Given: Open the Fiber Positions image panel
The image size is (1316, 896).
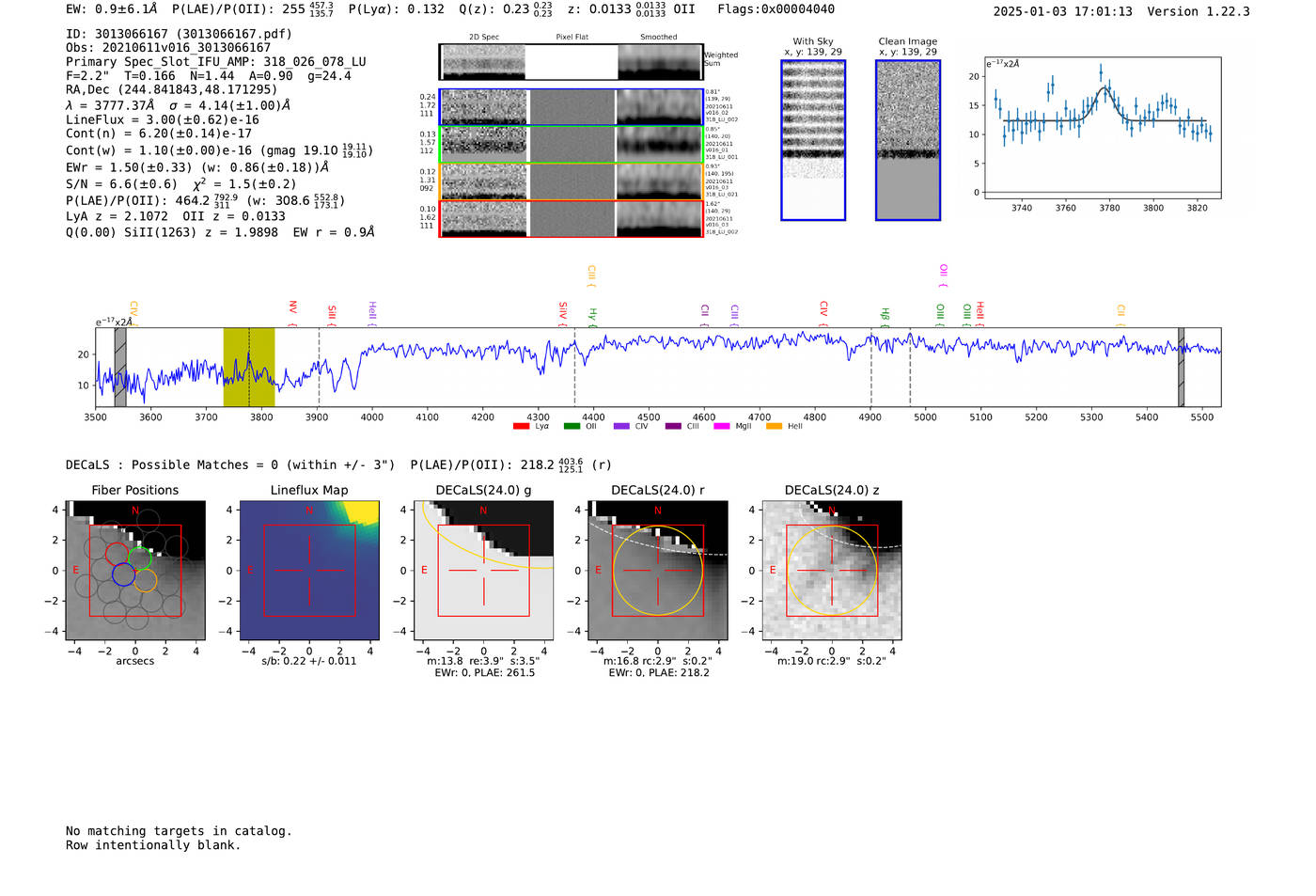Looking at the screenshot, I should pos(135,571).
